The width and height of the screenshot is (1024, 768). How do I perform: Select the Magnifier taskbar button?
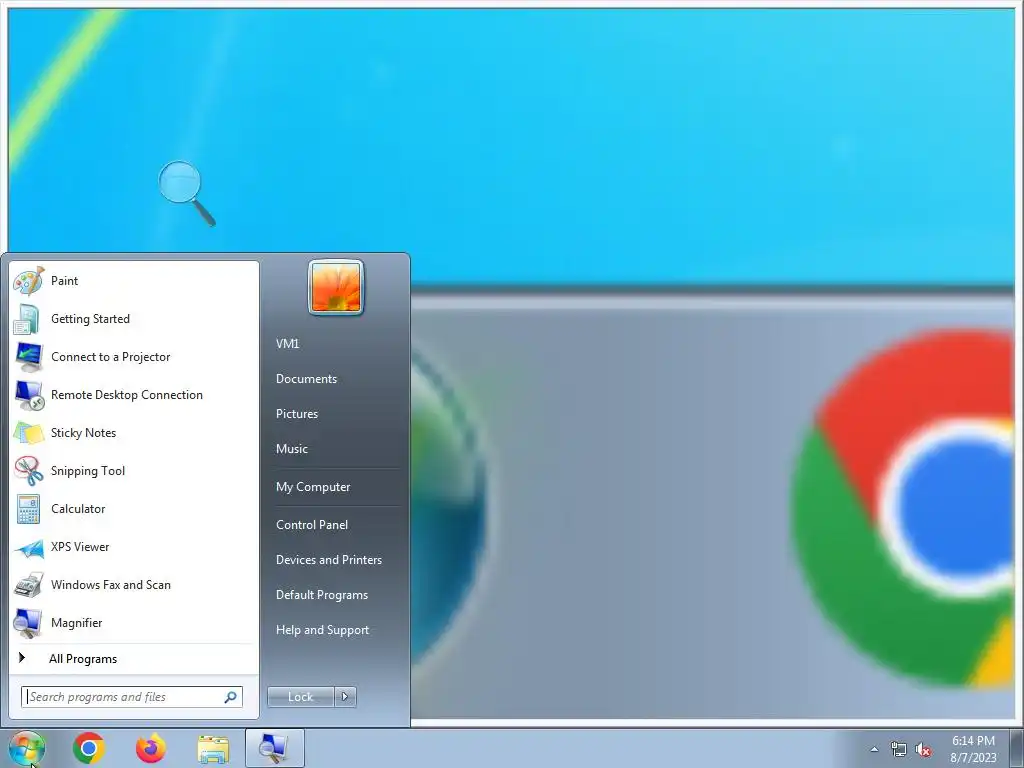274,748
